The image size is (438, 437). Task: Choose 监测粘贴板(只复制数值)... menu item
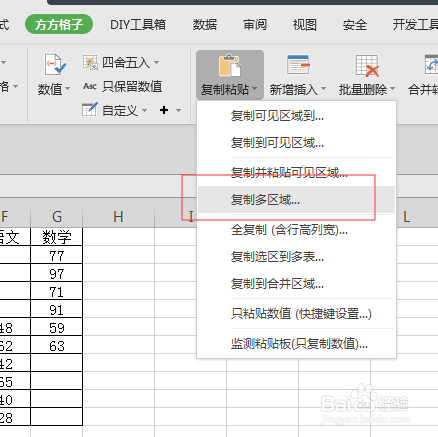(x=296, y=344)
